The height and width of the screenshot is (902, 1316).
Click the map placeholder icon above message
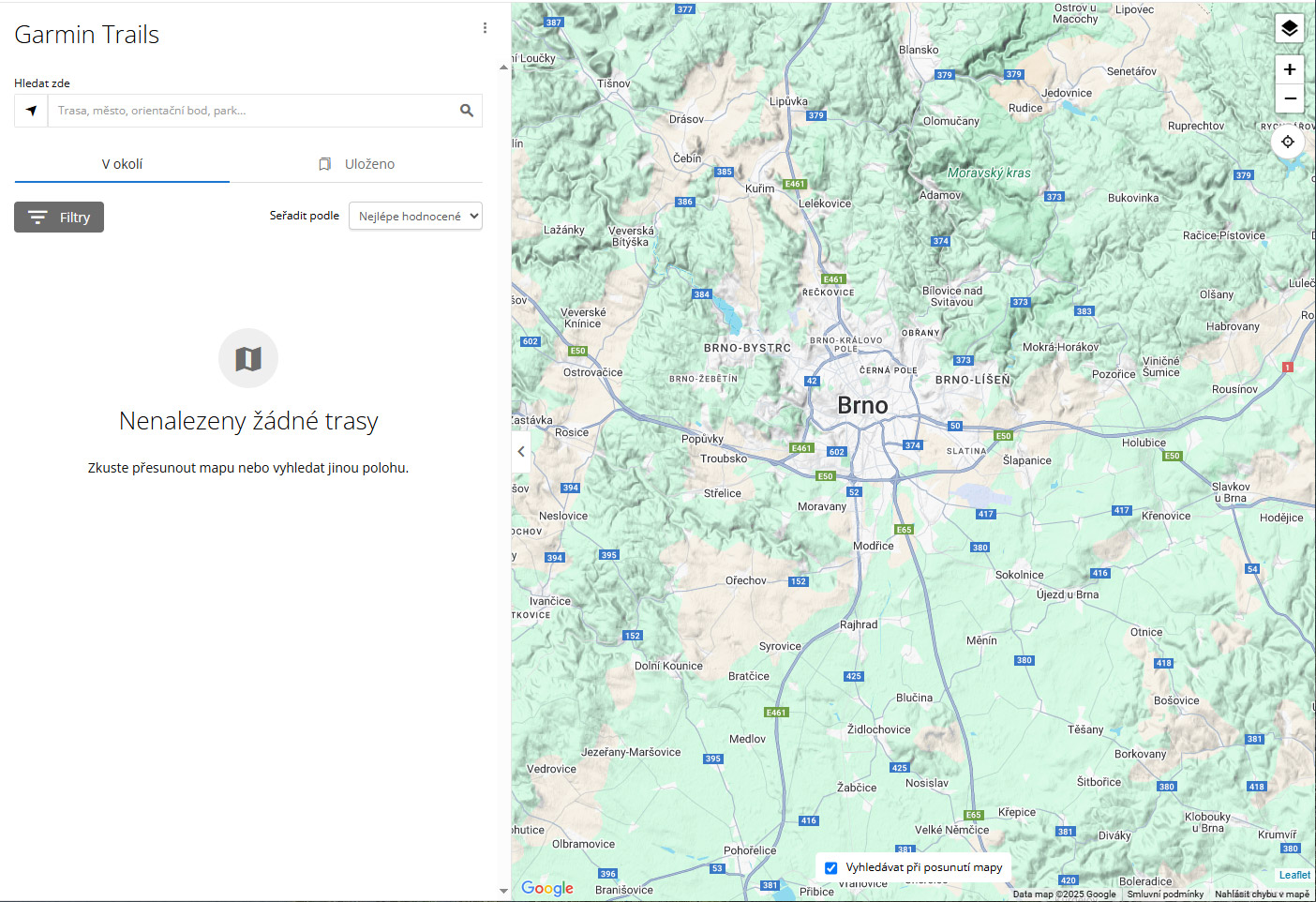tap(248, 358)
